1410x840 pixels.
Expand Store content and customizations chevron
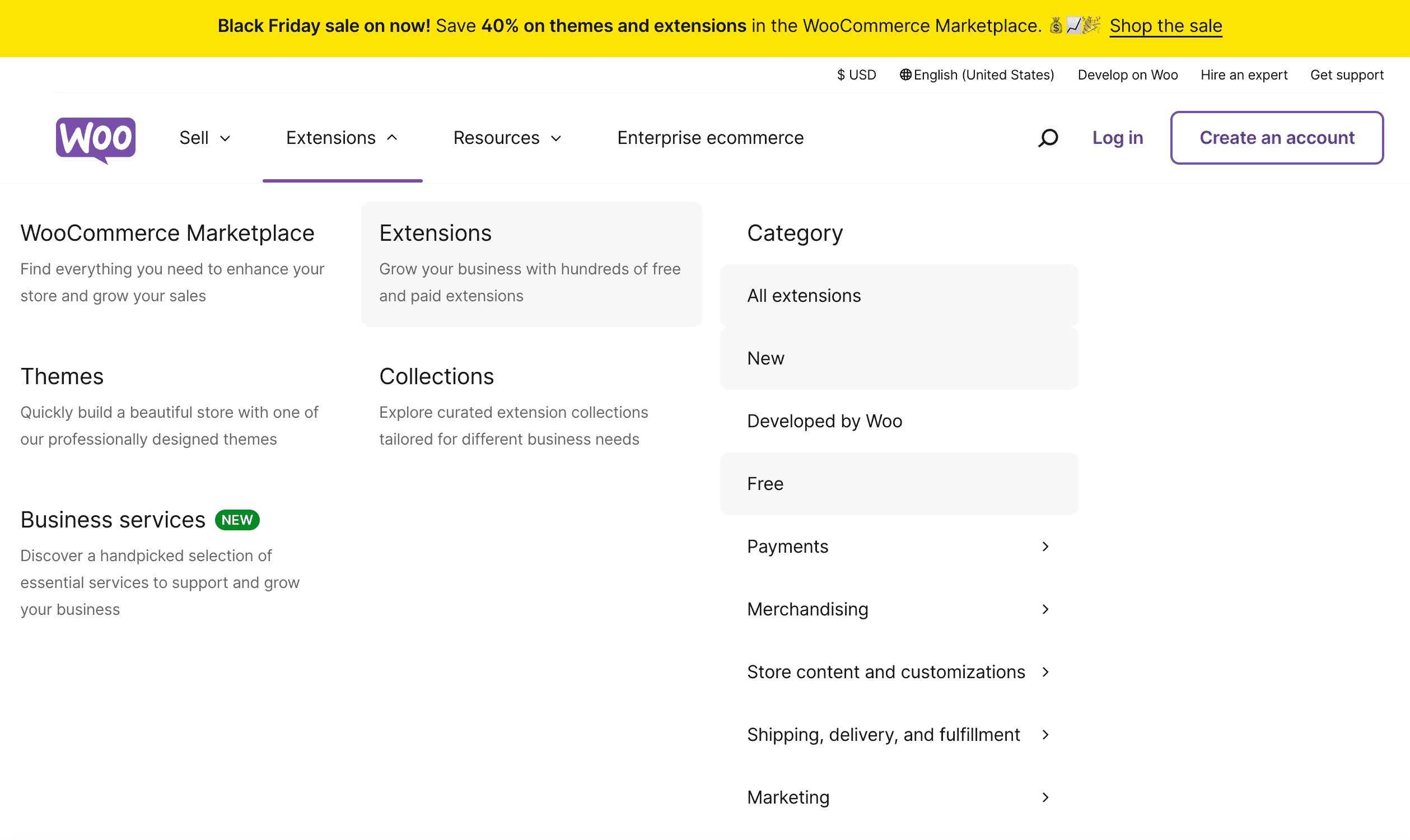(x=1045, y=672)
